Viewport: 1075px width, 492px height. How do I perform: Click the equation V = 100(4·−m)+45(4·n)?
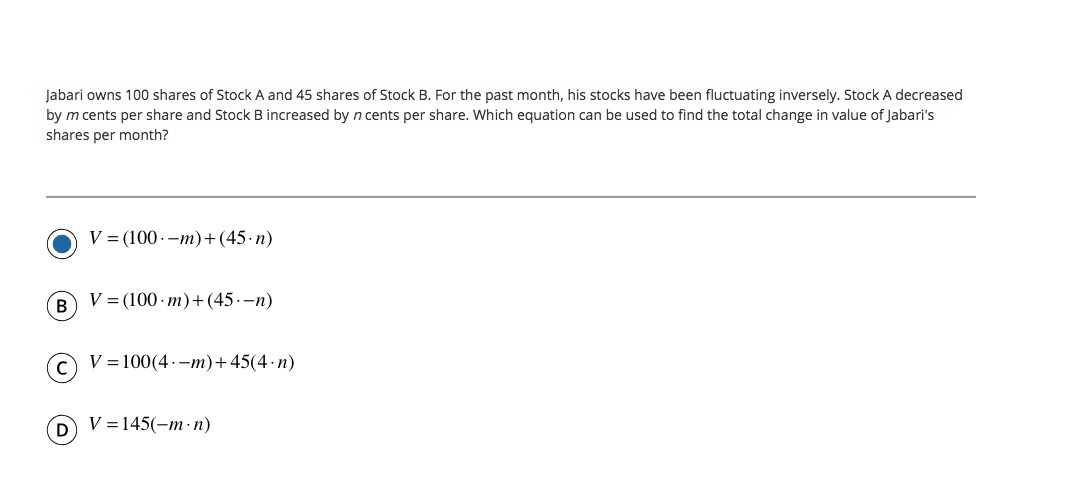click(191, 363)
